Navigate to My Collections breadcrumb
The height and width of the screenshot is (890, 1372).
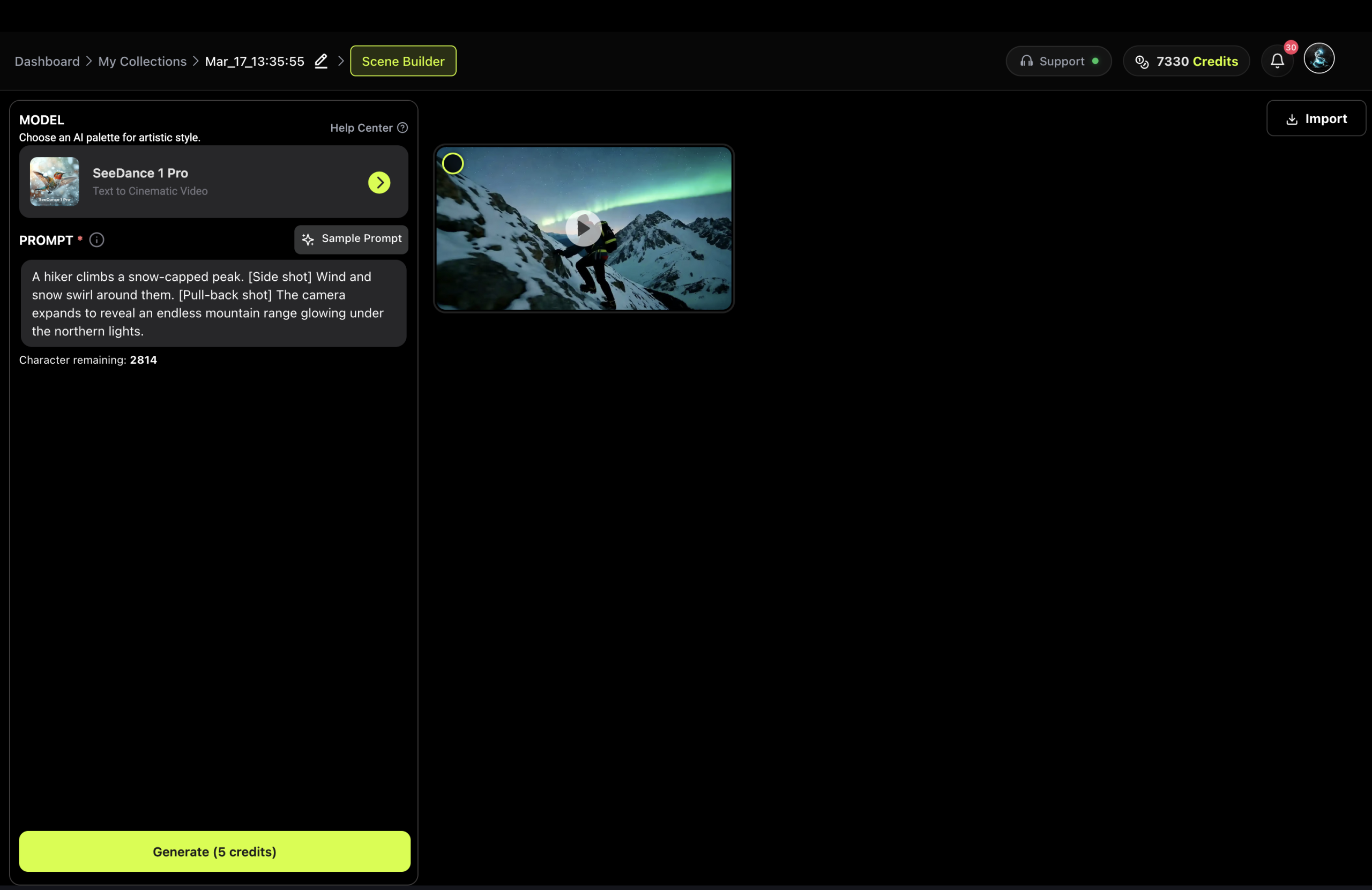(x=143, y=61)
